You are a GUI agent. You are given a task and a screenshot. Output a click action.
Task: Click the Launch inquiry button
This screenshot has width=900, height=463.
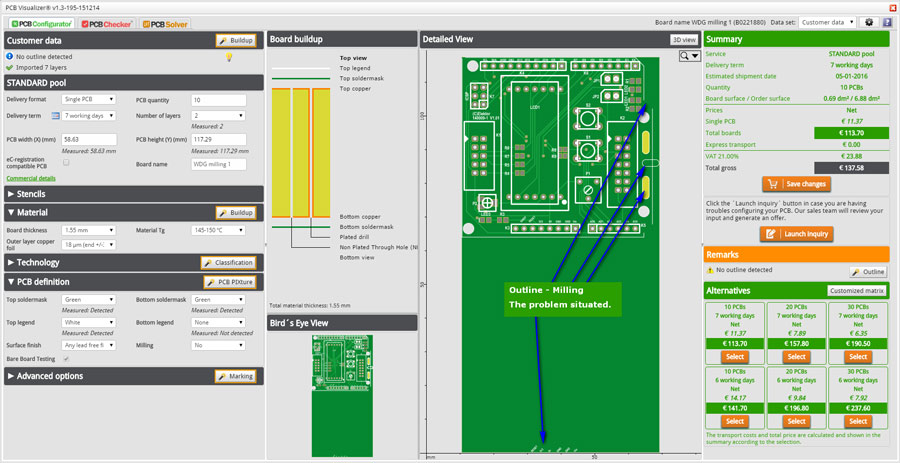point(796,234)
